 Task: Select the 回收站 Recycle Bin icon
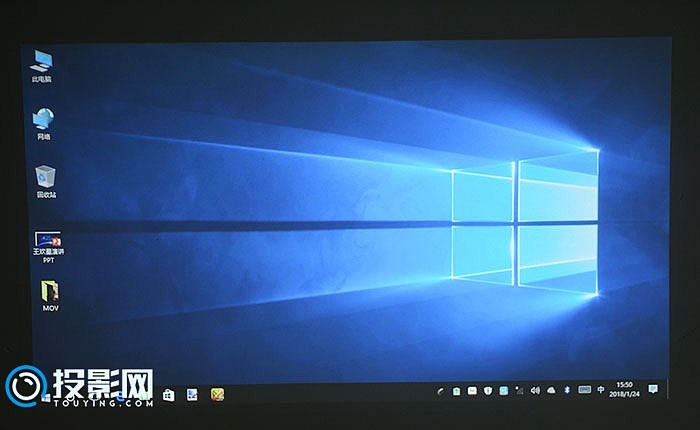46,182
